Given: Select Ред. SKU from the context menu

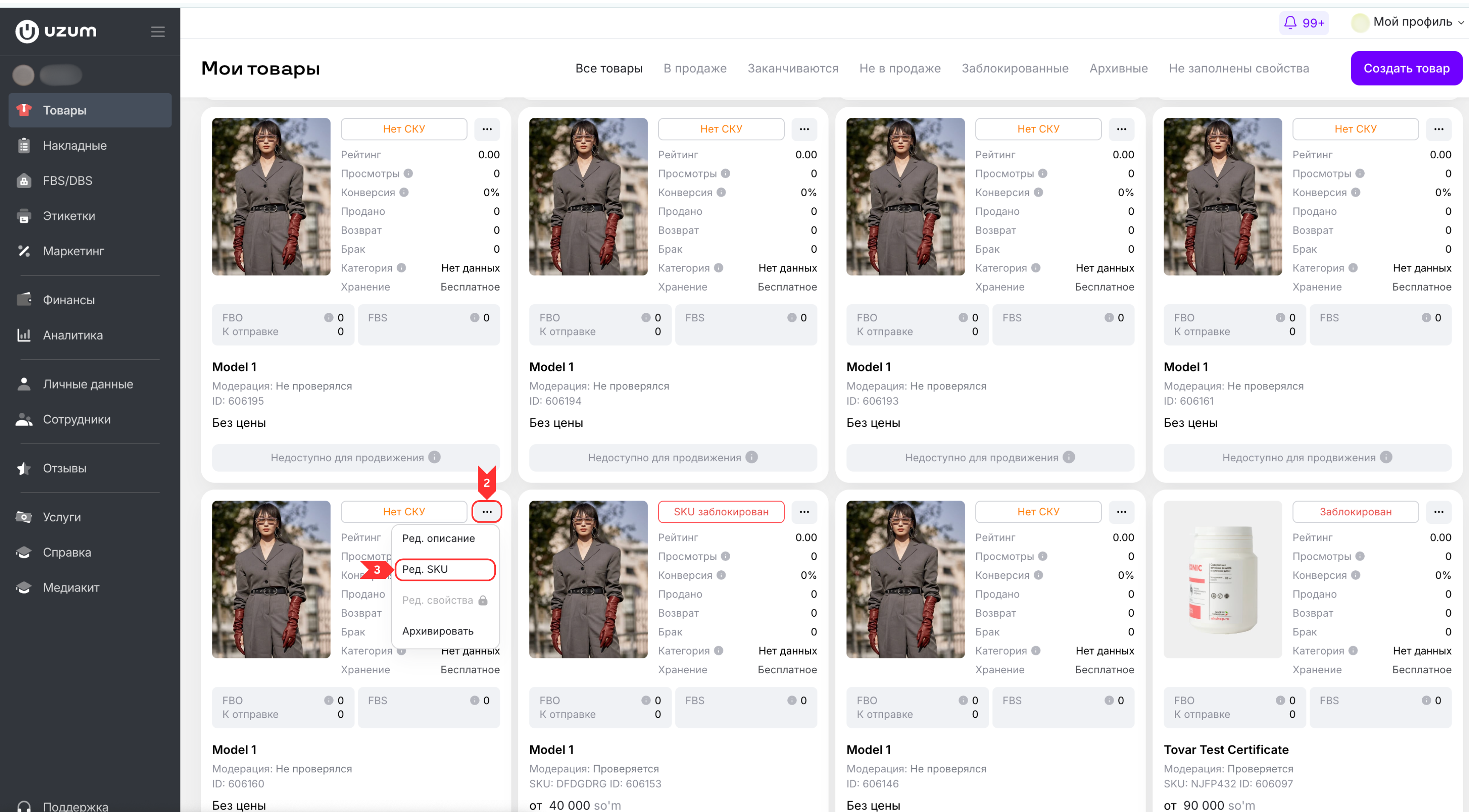Looking at the screenshot, I should [446, 569].
